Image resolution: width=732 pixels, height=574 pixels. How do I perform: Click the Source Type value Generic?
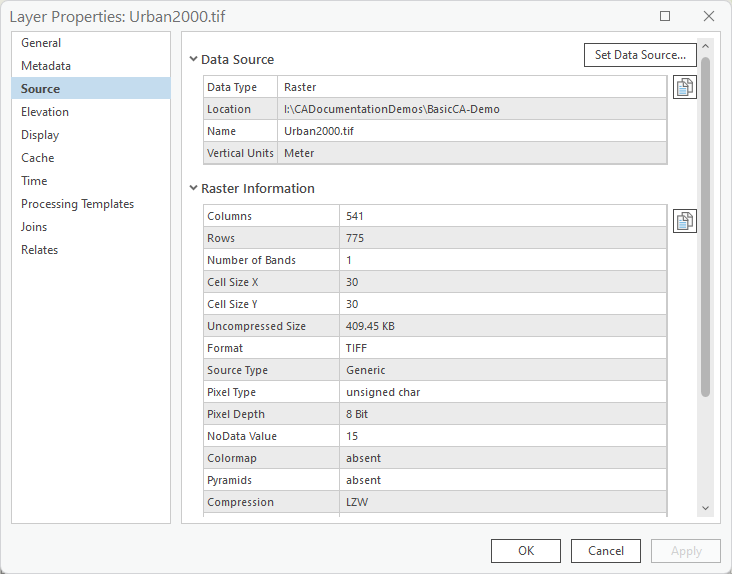pos(366,370)
